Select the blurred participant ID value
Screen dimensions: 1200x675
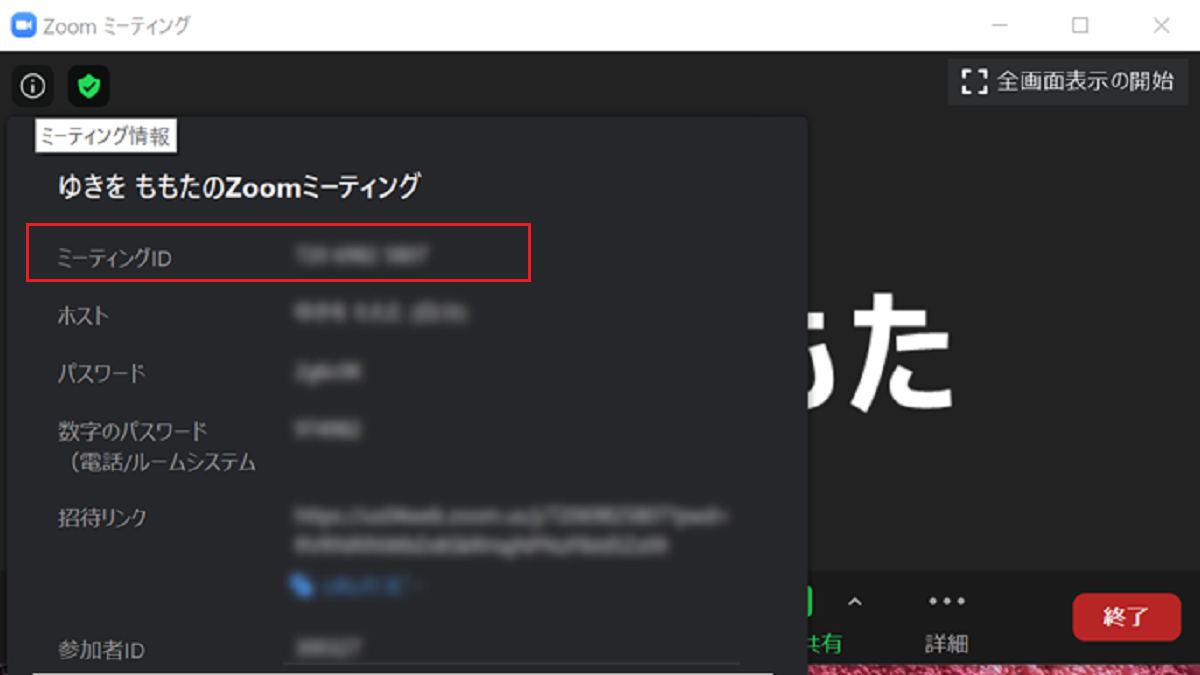click(x=328, y=649)
